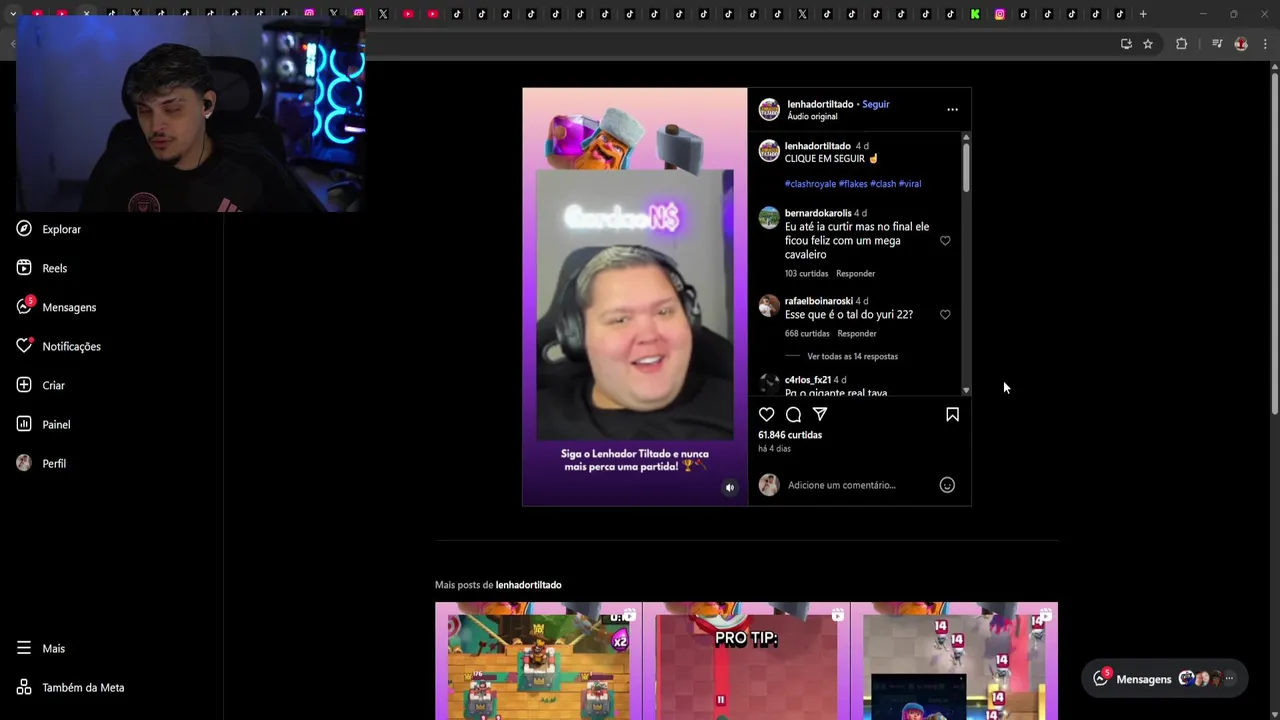The height and width of the screenshot is (720, 1280).
Task: Save post with bookmark icon
Action: click(x=952, y=414)
